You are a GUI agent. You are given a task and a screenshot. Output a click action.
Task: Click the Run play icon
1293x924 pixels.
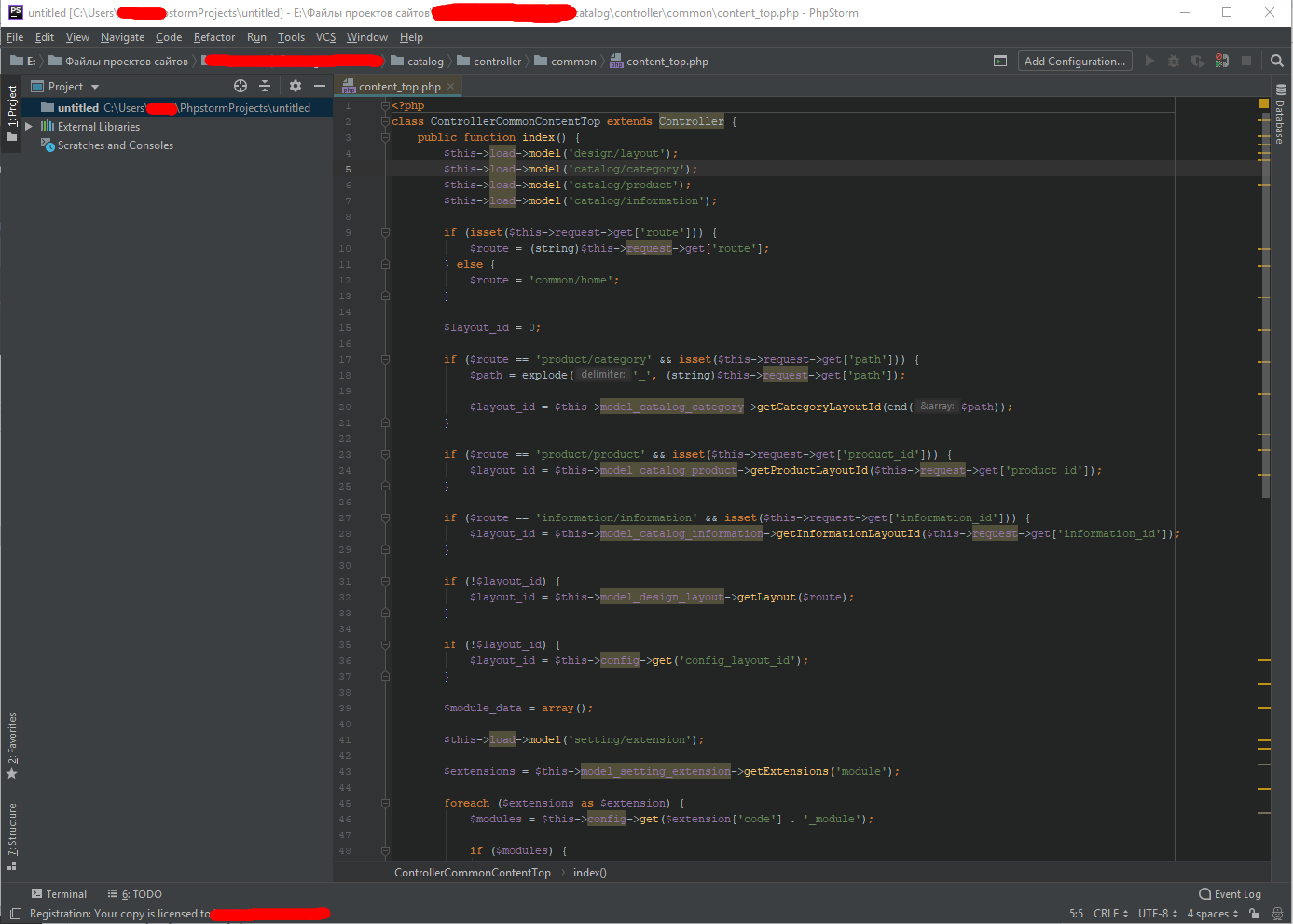(x=1149, y=61)
